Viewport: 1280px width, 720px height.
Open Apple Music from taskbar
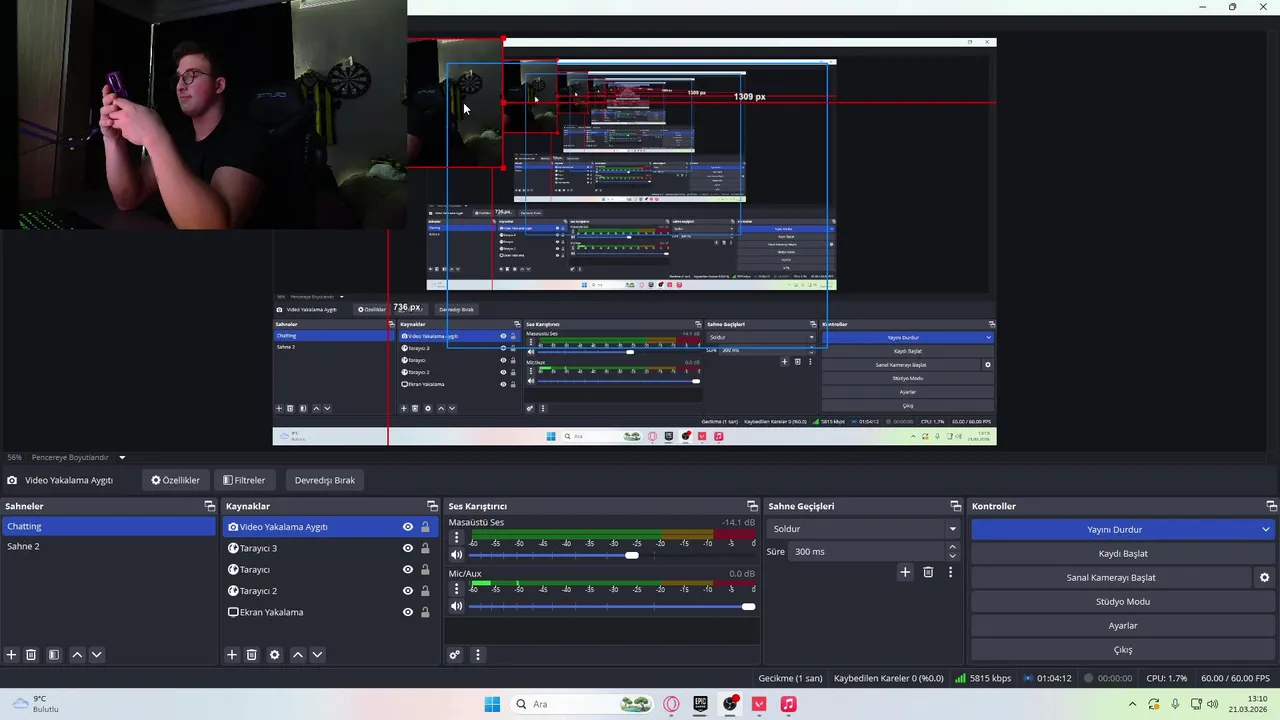pyautogui.click(x=788, y=704)
